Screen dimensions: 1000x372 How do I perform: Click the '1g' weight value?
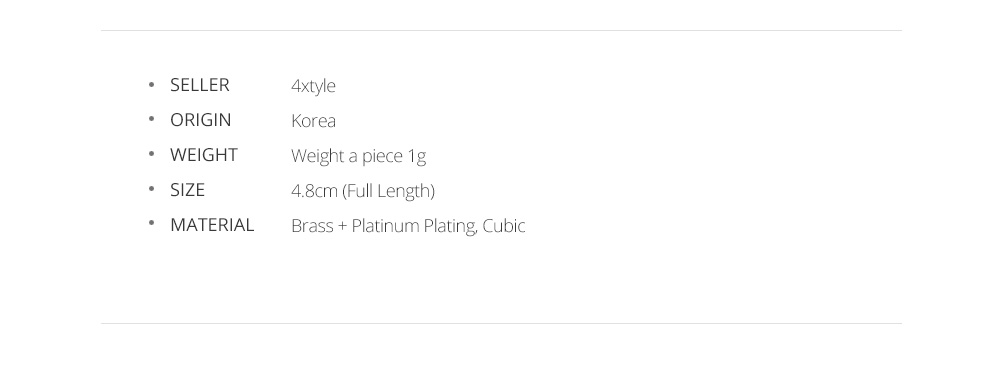click(417, 157)
